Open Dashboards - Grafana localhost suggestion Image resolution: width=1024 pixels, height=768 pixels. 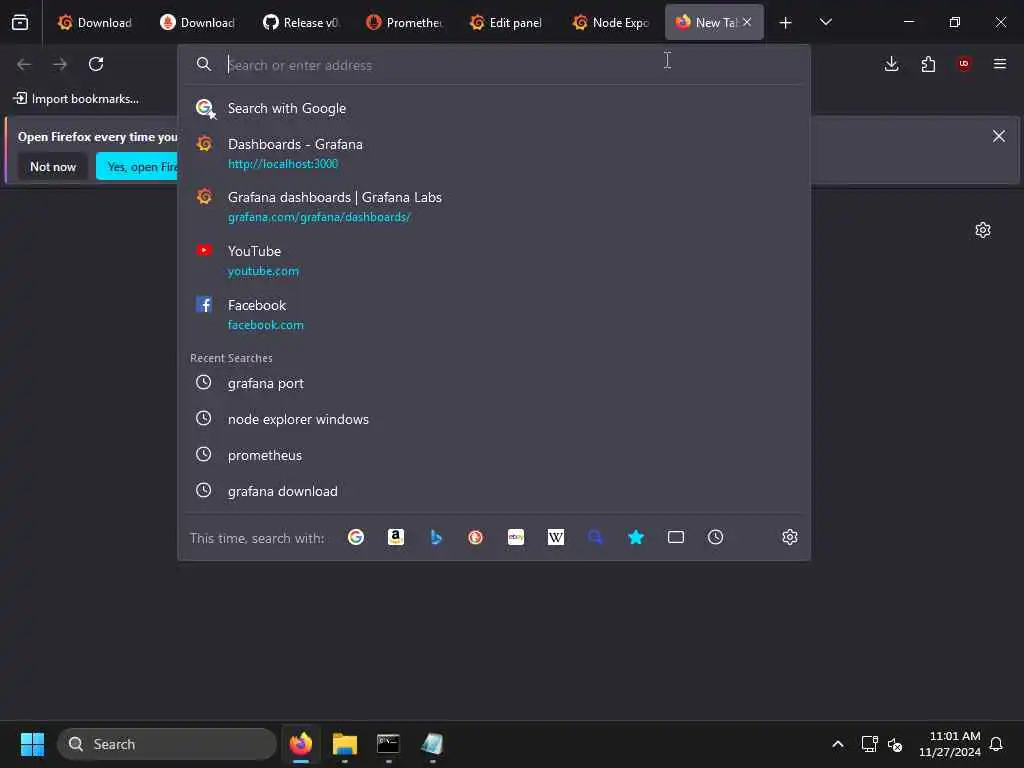coord(494,153)
